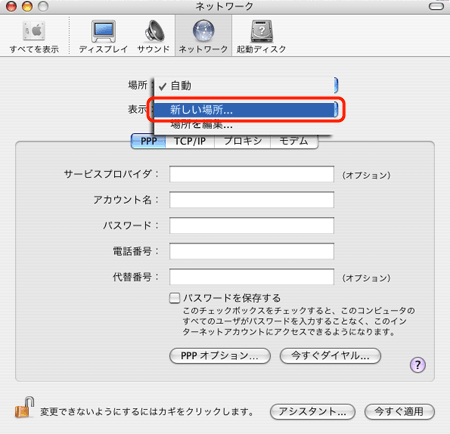Click the 今すぐダイヤル... button

(330, 356)
